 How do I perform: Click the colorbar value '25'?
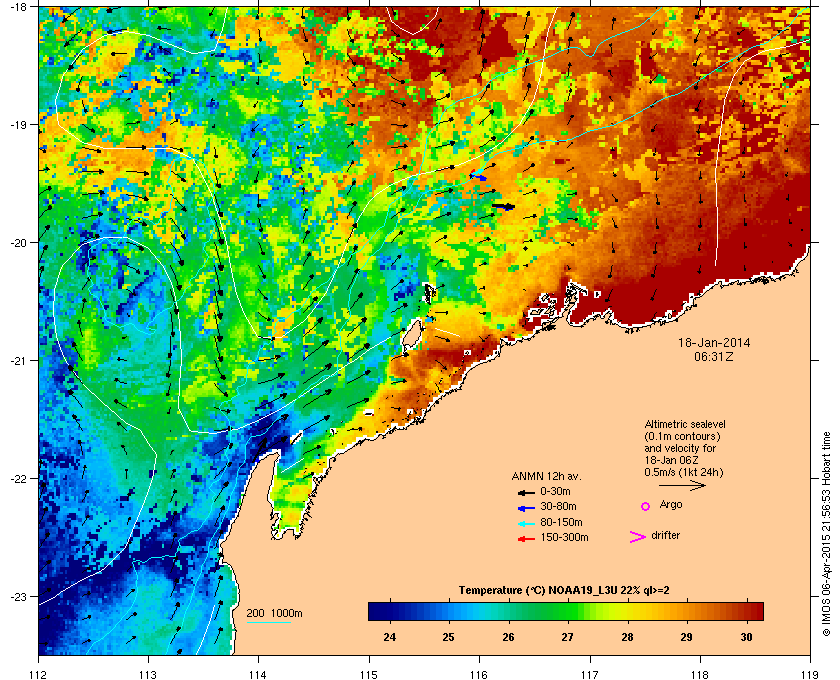448,637
